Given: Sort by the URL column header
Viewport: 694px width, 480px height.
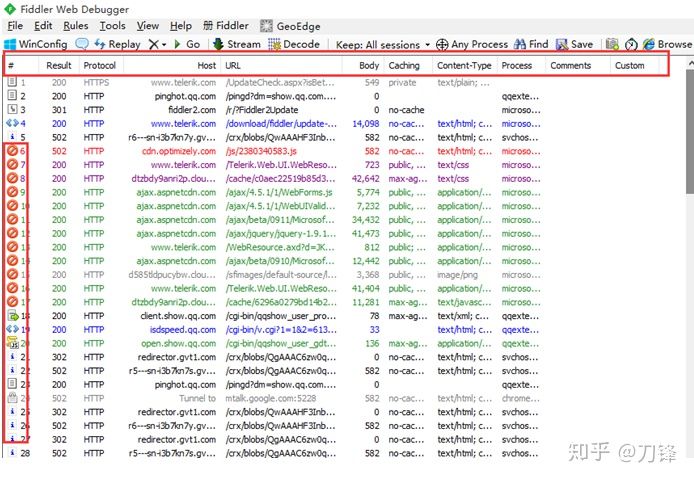Looking at the screenshot, I should click(281, 66).
